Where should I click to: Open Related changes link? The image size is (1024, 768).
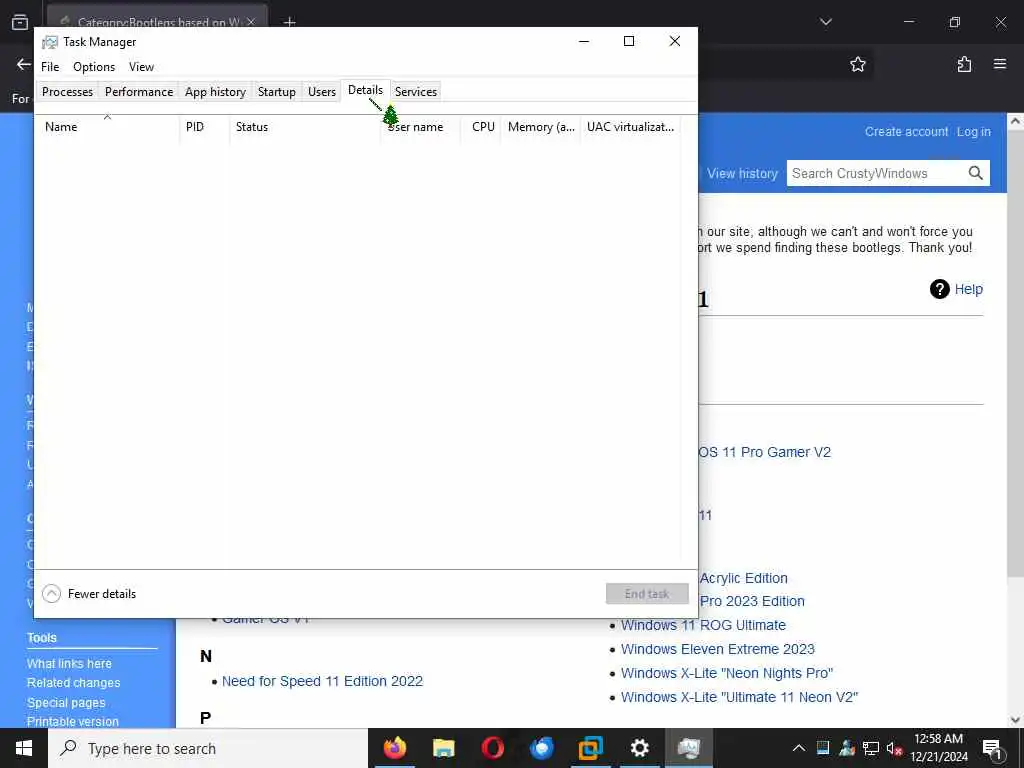click(x=73, y=683)
